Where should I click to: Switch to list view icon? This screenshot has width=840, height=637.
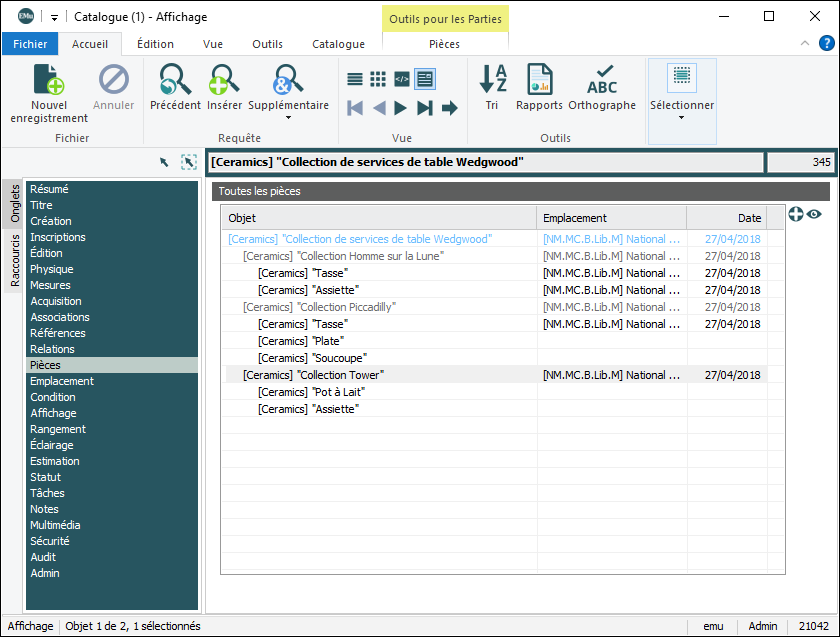(355, 79)
